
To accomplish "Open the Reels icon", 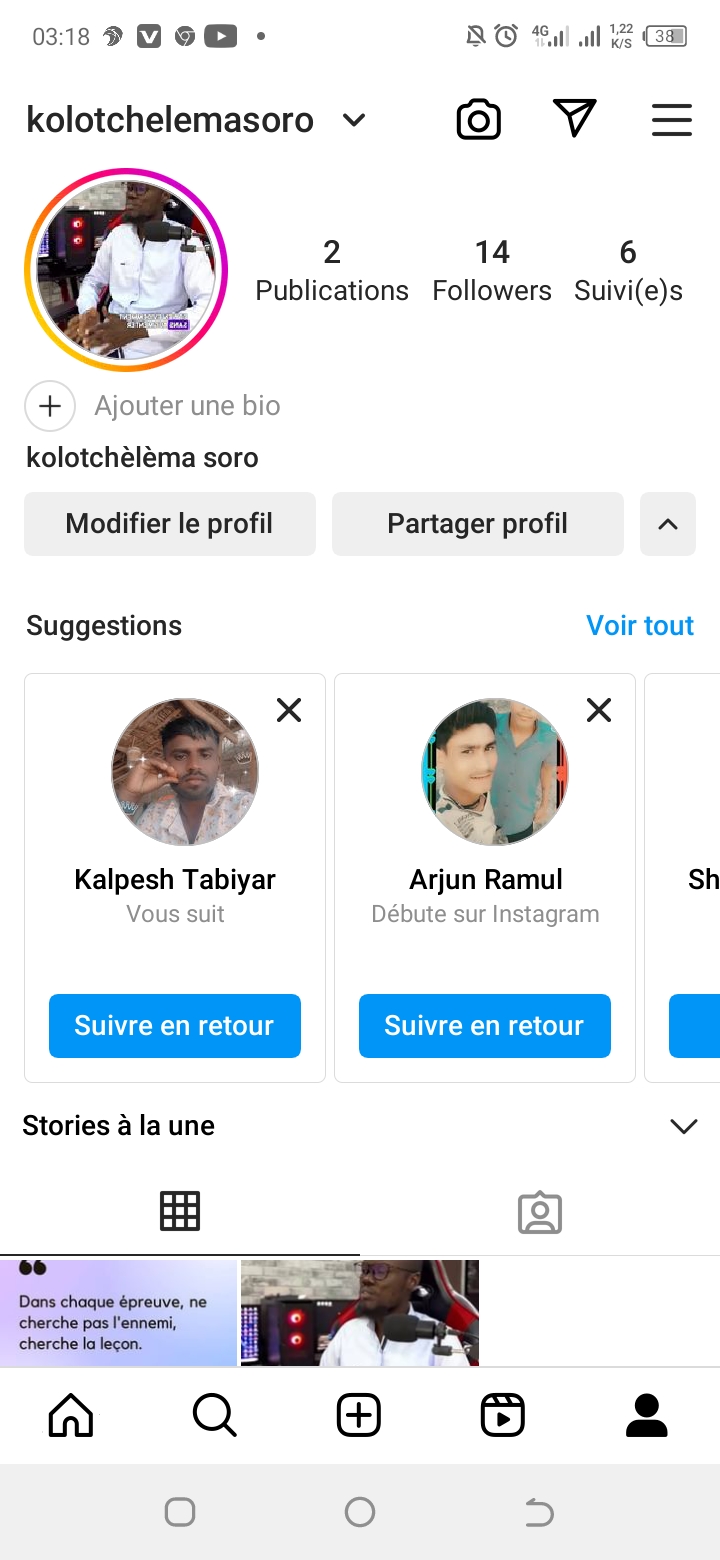I will pos(502,1415).
